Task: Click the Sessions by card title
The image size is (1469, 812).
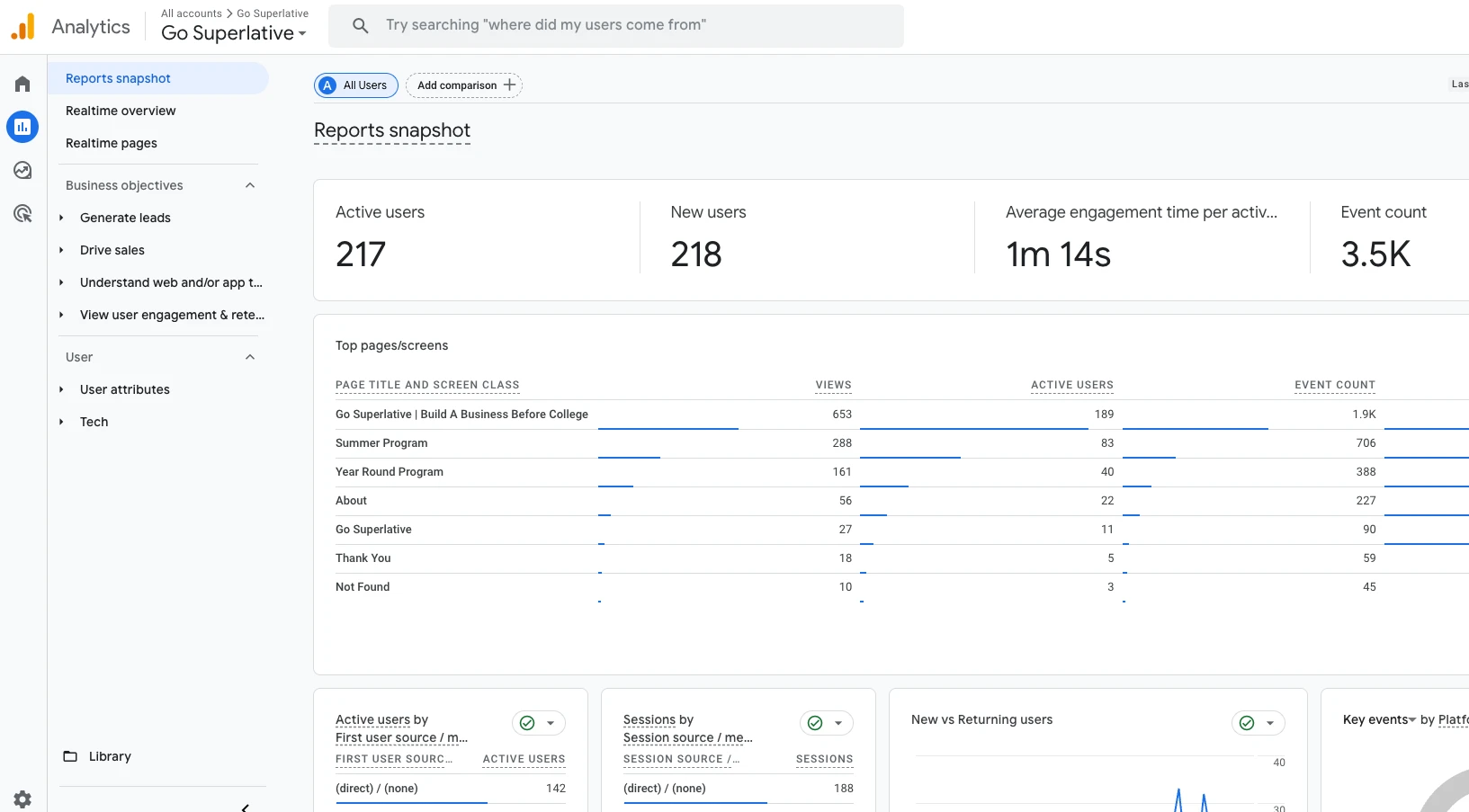Action: point(658,719)
